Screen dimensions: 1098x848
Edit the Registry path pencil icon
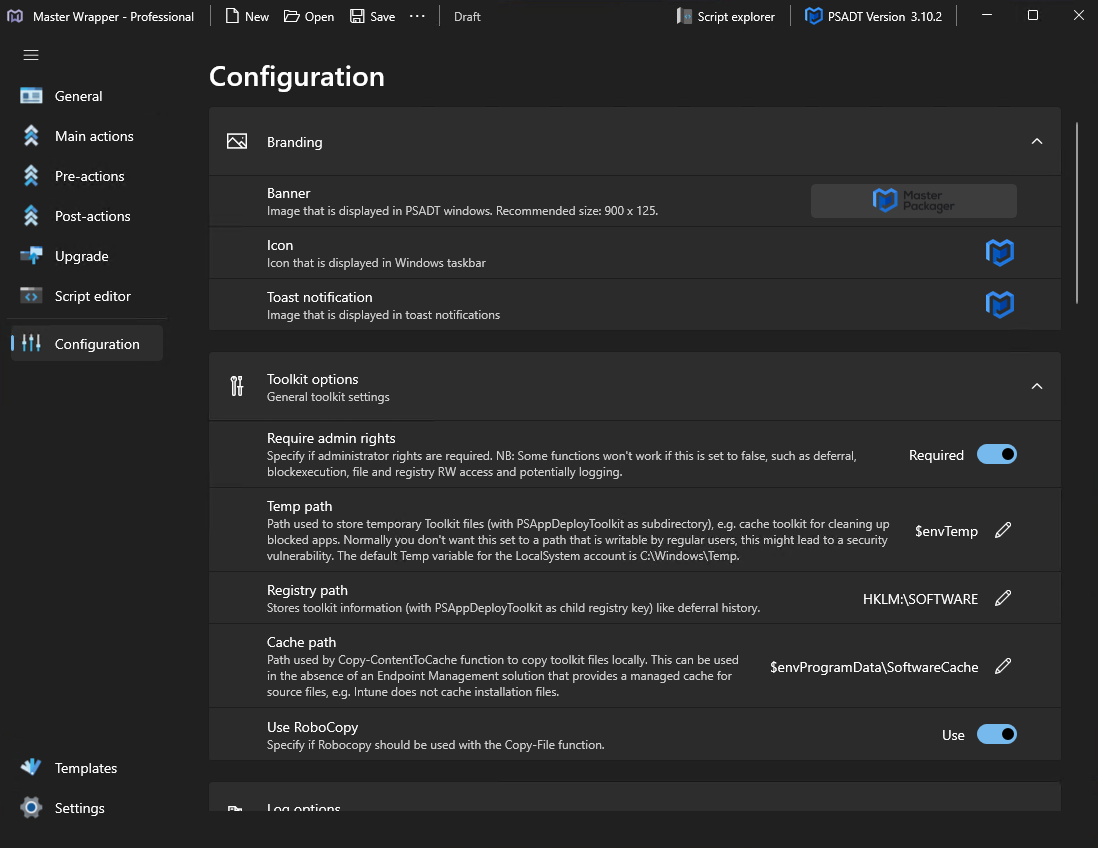[x=1003, y=598]
